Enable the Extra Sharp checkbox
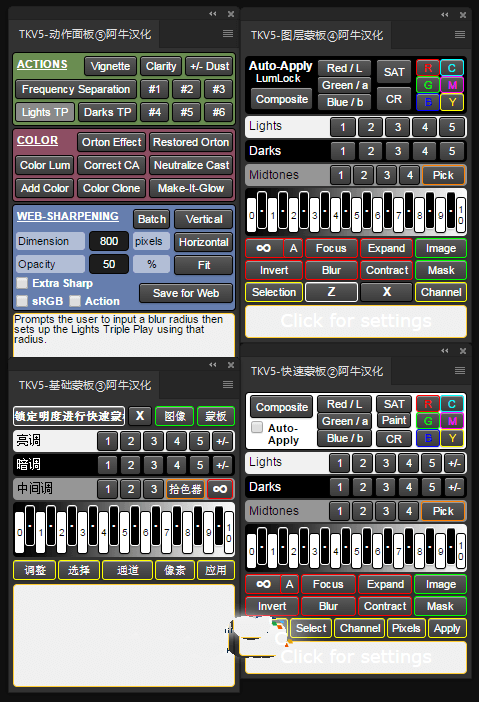The image size is (479, 702). coord(21,283)
